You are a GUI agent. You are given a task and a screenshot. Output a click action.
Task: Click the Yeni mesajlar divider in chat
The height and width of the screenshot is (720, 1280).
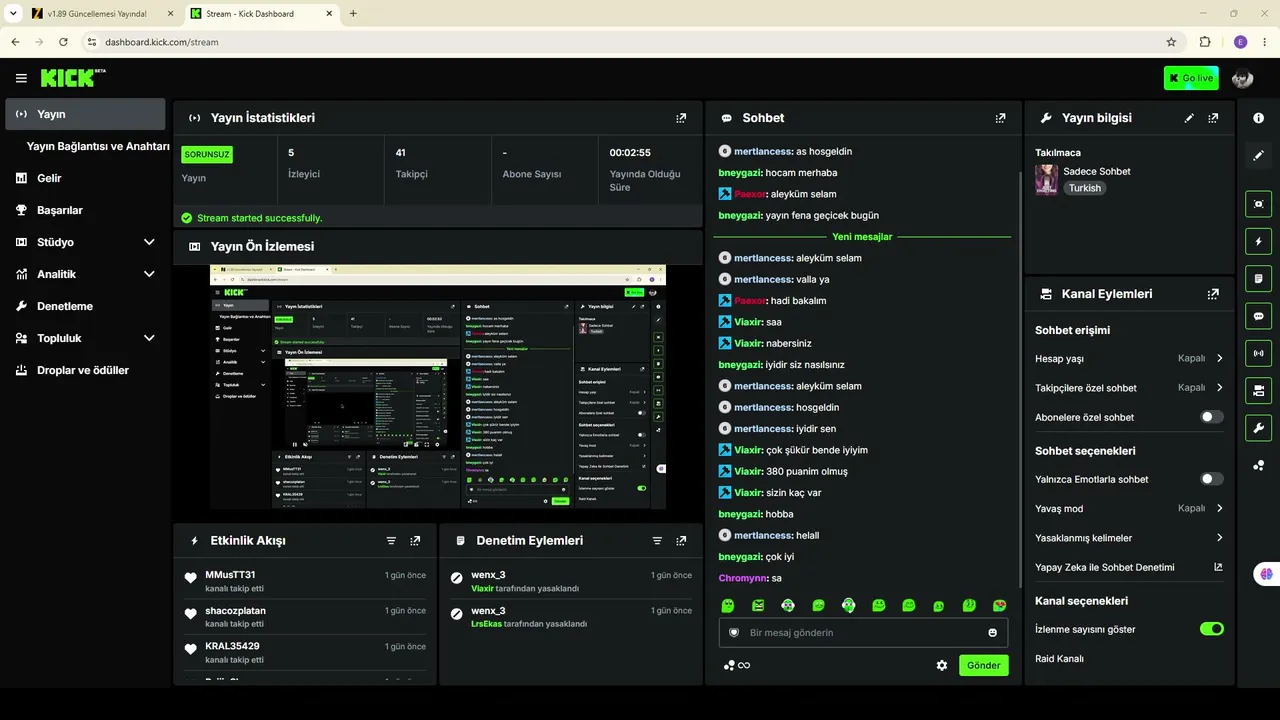(862, 237)
